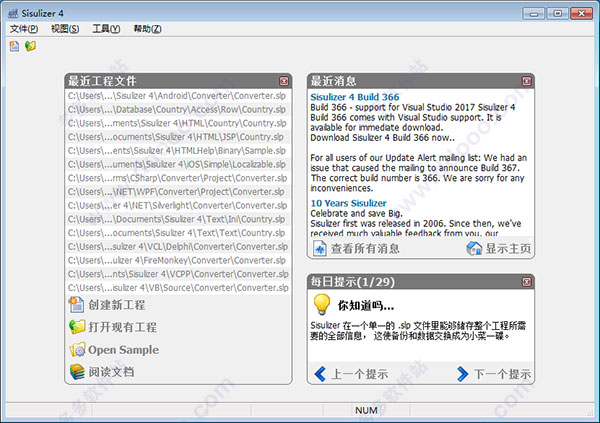Viewport: 600px width, 423px height.
Task: Open the 10 Years Sisulizer news headline
Action: (348, 203)
